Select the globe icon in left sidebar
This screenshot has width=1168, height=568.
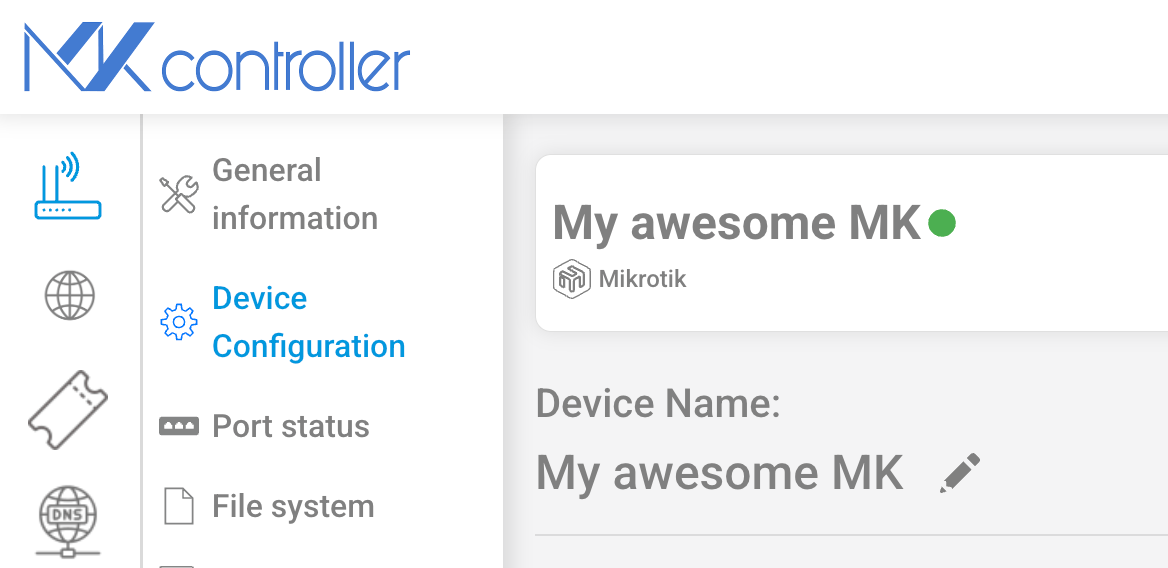point(69,296)
